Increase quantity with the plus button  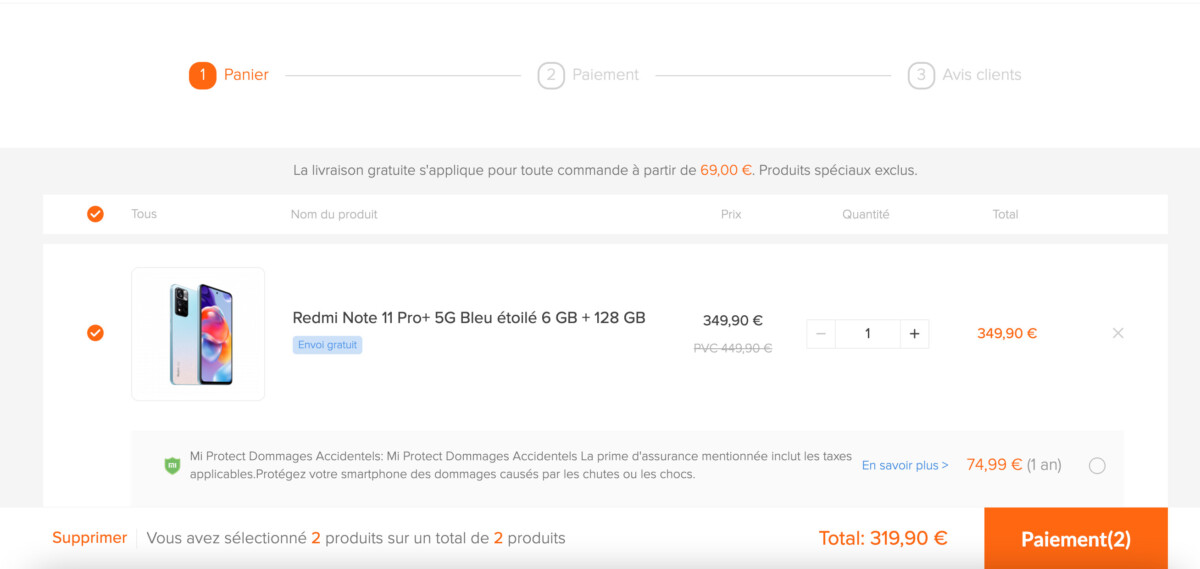point(914,334)
